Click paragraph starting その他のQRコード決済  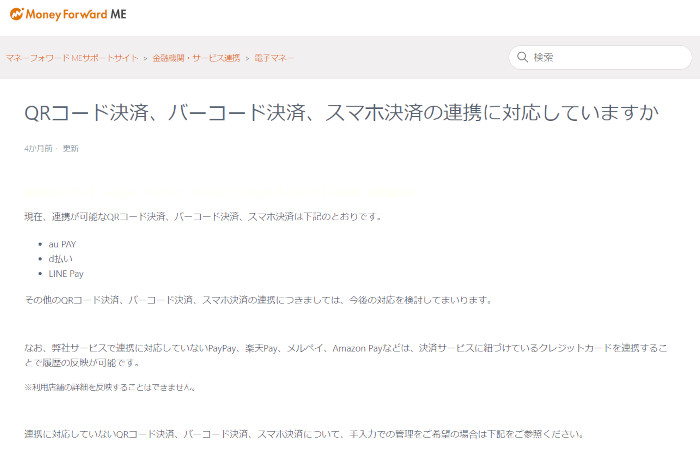[x=258, y=300]
